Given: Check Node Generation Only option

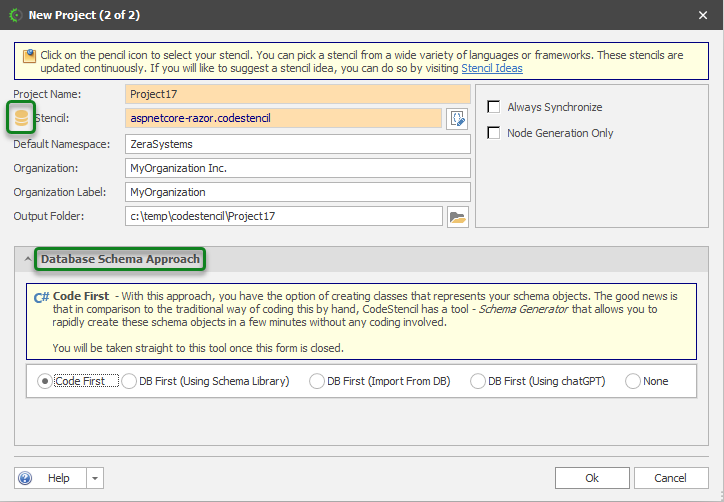Looking at the screenshot, I should [x=494, y=133].
